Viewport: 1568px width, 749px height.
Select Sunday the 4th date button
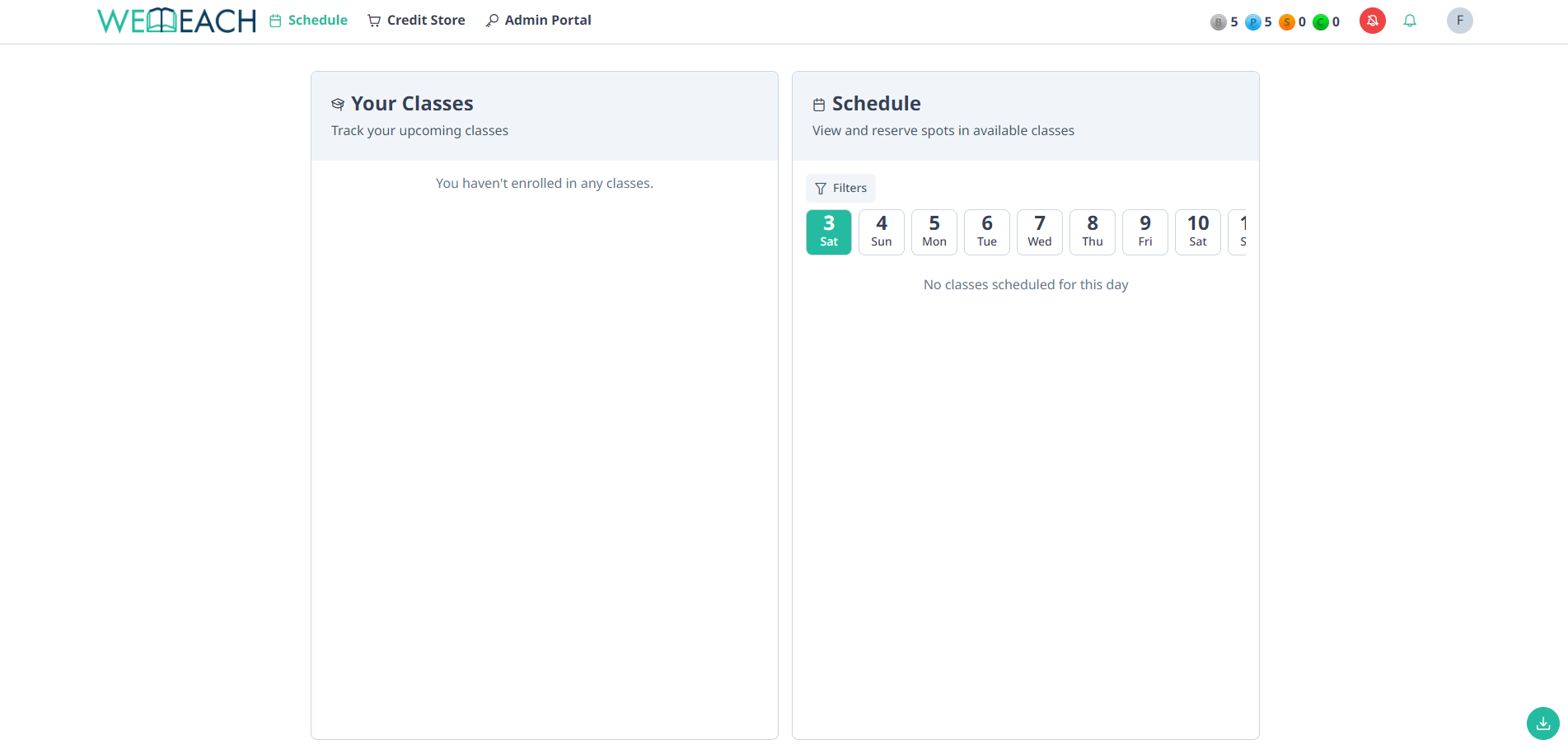[881, 232]
